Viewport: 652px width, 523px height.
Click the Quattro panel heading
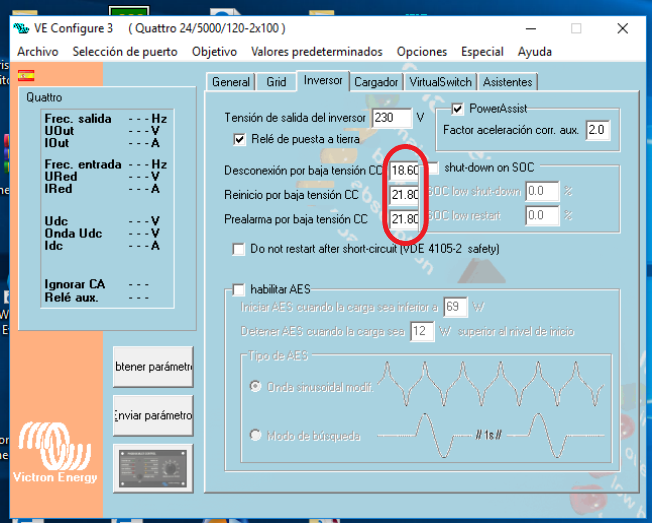(x=44, y=97)
